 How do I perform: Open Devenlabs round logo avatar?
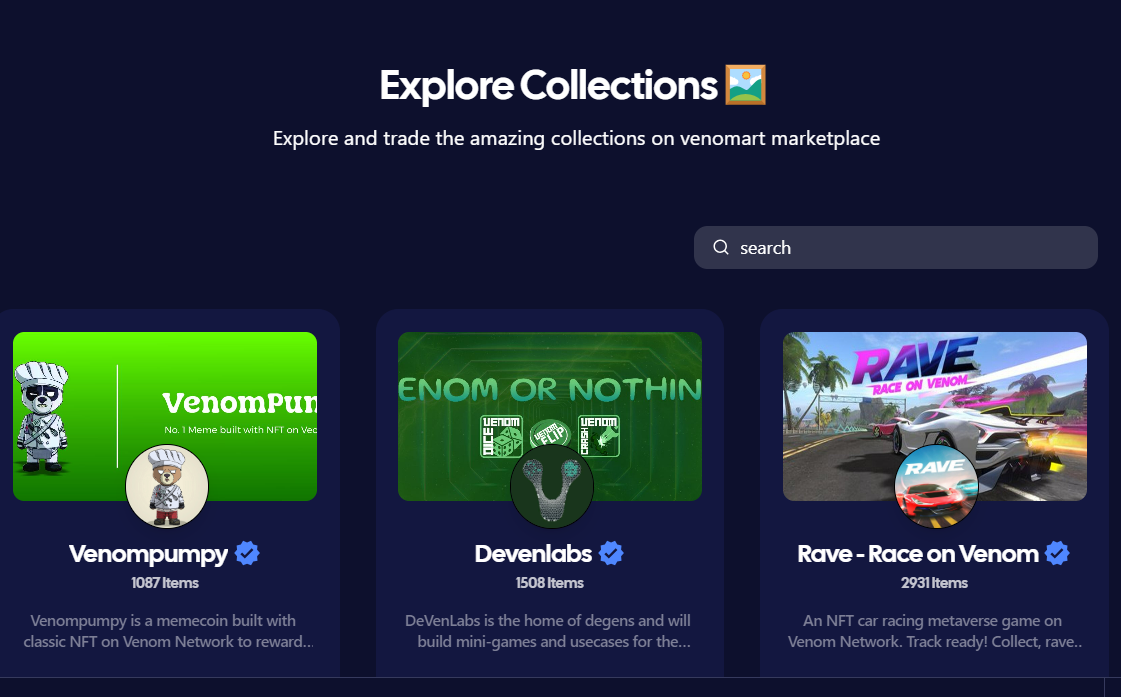pyautogui.click(x=551, y=486)
